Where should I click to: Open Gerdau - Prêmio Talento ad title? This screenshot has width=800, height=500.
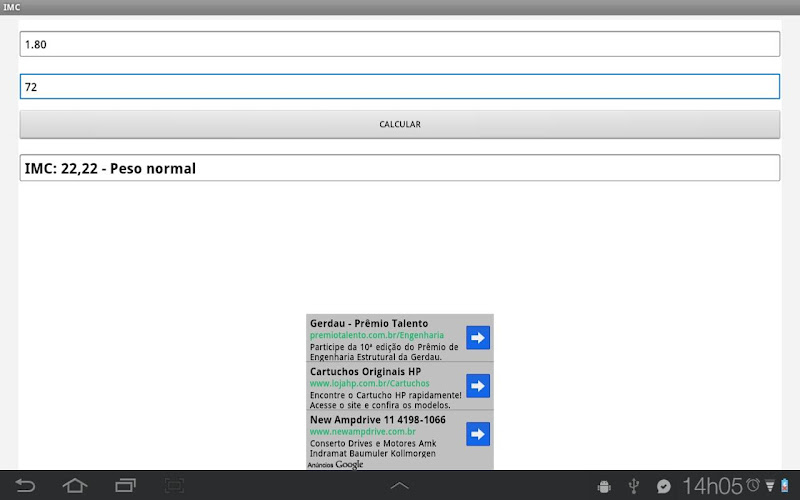point(369,323)
